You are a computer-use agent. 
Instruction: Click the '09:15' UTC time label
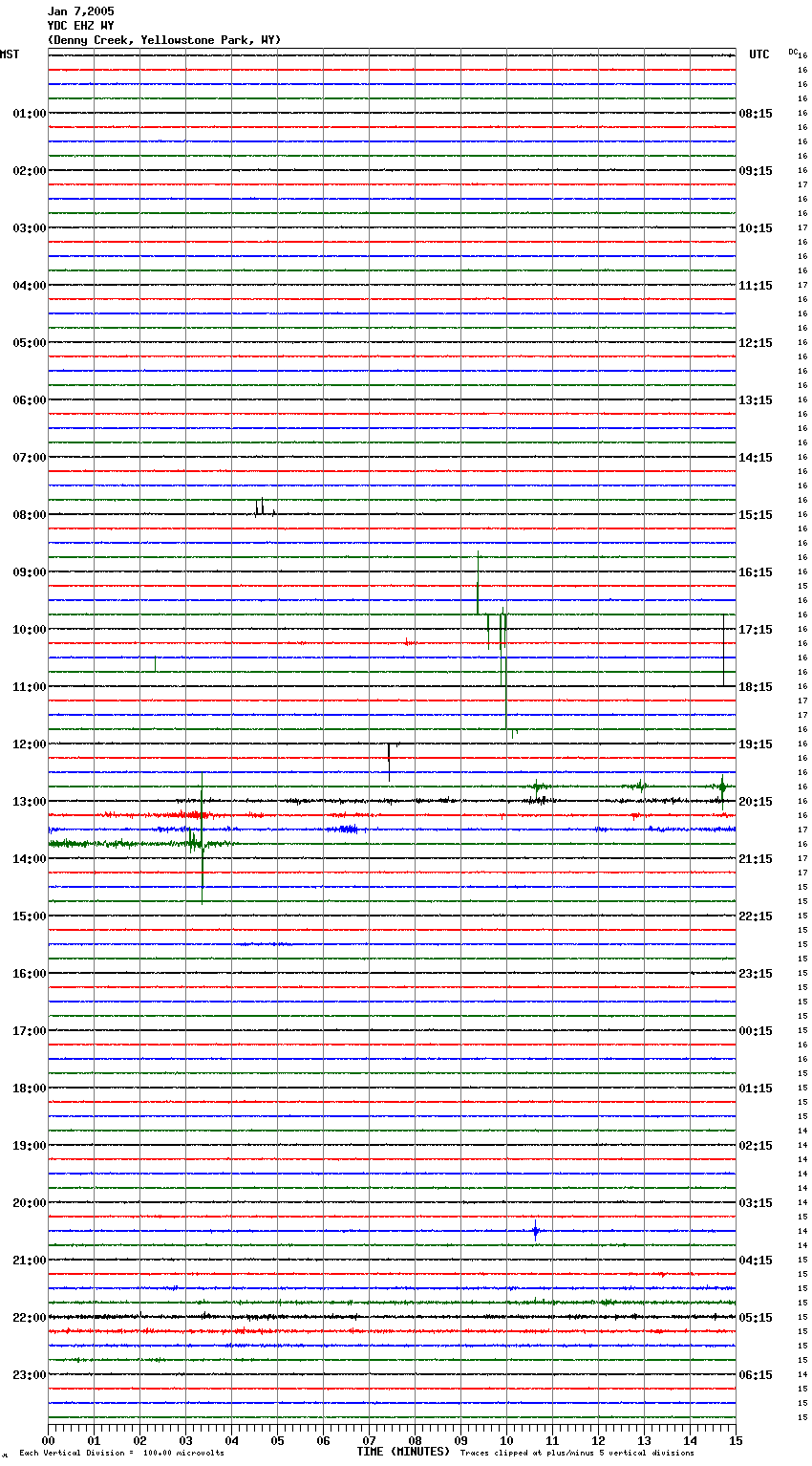tap(756, 171)
